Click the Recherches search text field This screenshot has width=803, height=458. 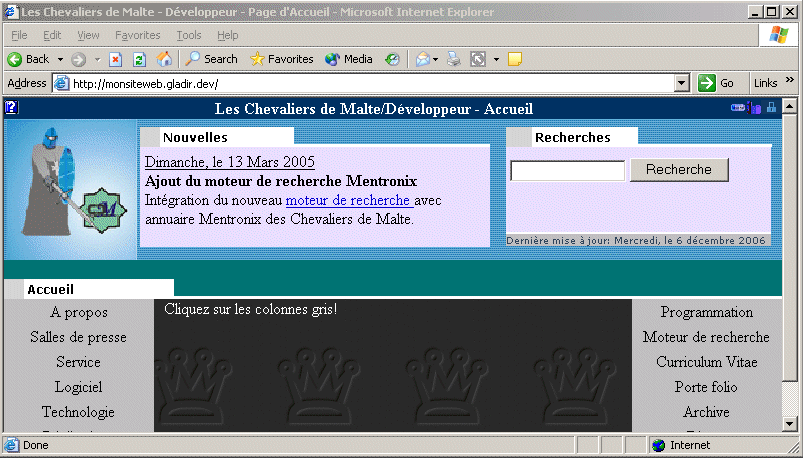tap(567, 171)
